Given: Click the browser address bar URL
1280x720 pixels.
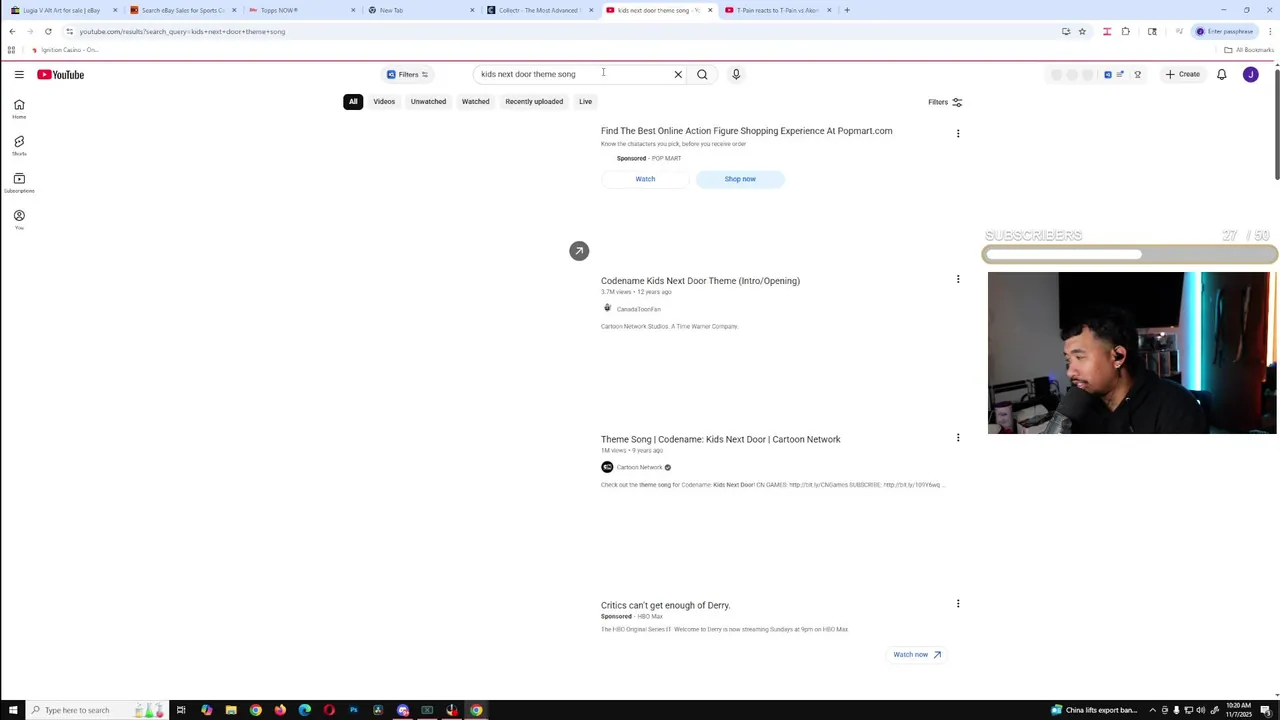Looking at the screenshot, I should pos(182,31).
